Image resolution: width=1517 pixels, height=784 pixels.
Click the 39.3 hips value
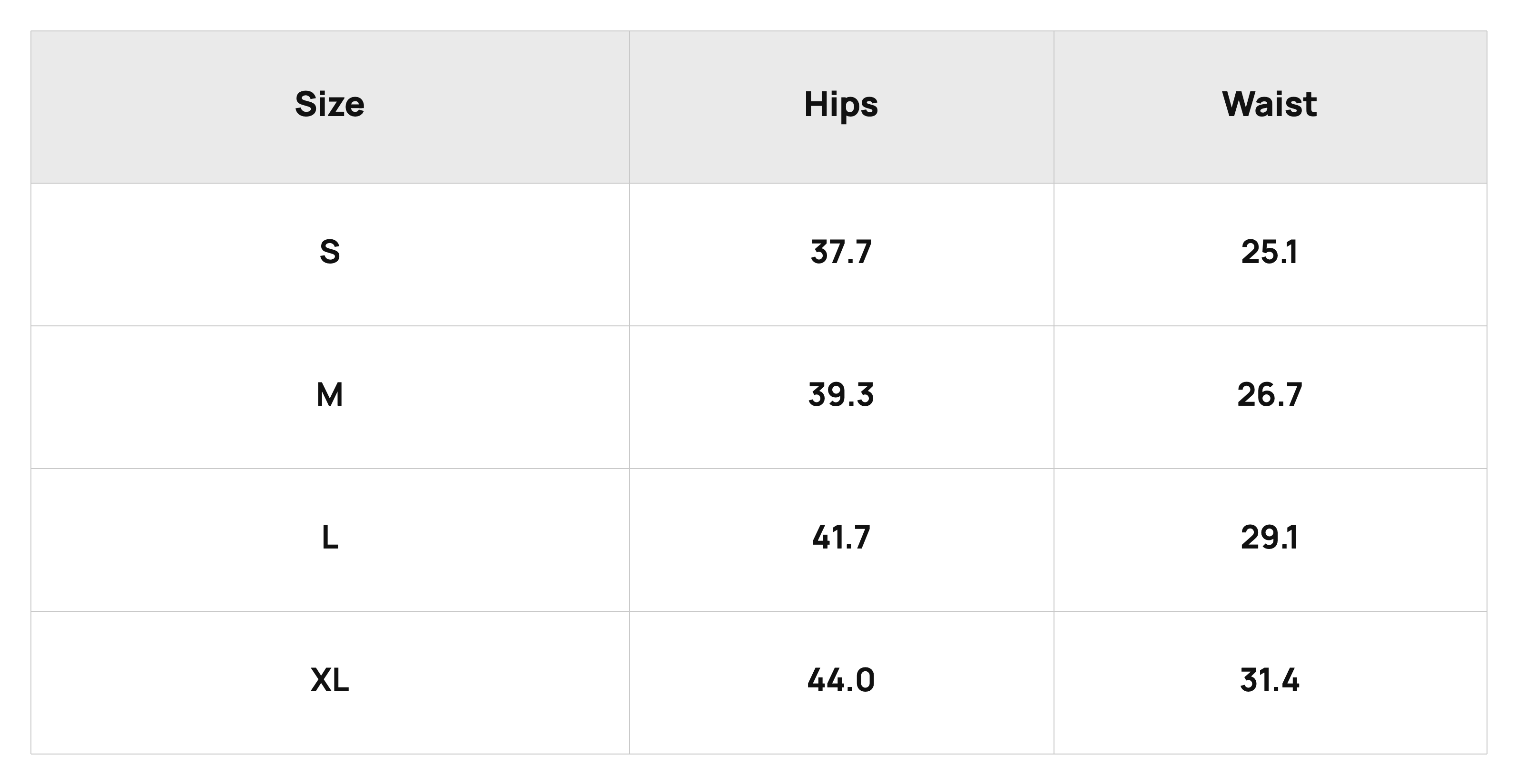coord(841,395)
